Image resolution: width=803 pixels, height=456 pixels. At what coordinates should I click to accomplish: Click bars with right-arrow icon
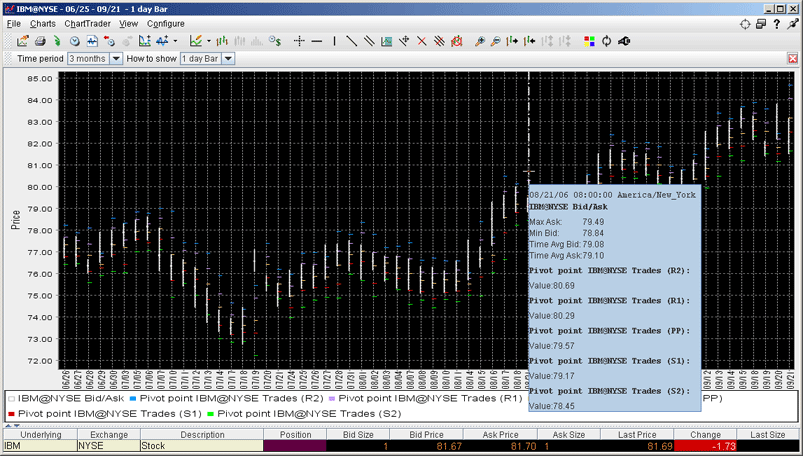(512, 41)
